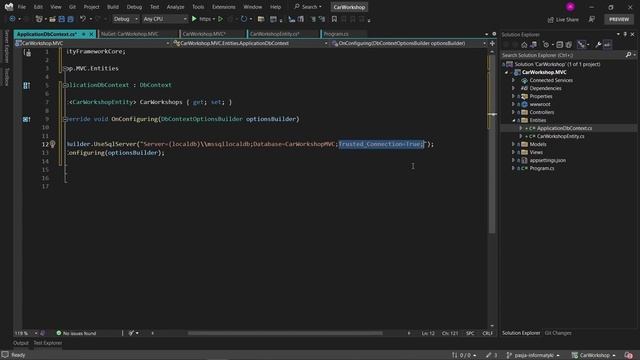Click the notifications icon in status bar
Viewport: 640px width, 360px height.
(x=629, y=356)
